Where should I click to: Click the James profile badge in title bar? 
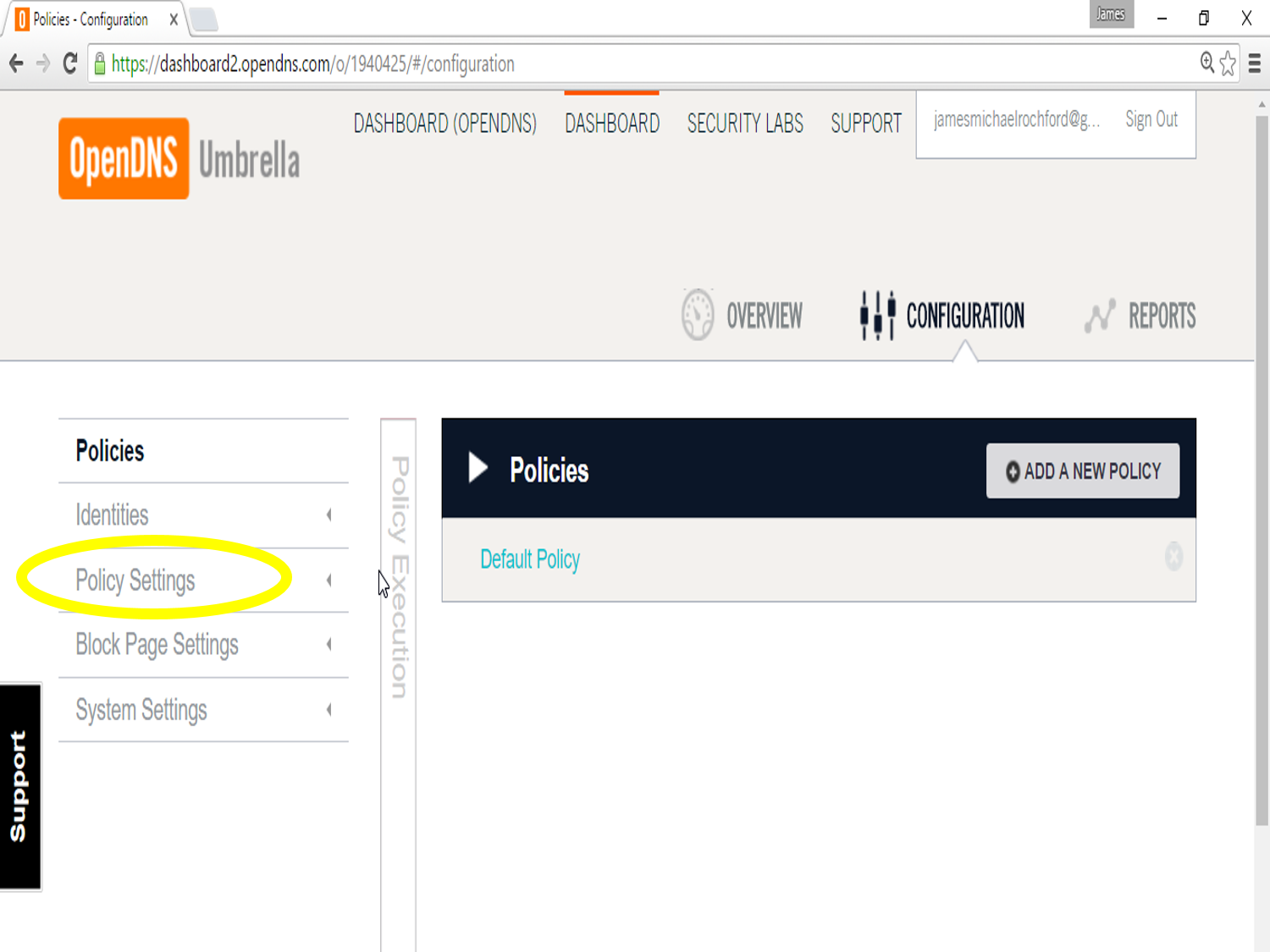click(1111, 14)
